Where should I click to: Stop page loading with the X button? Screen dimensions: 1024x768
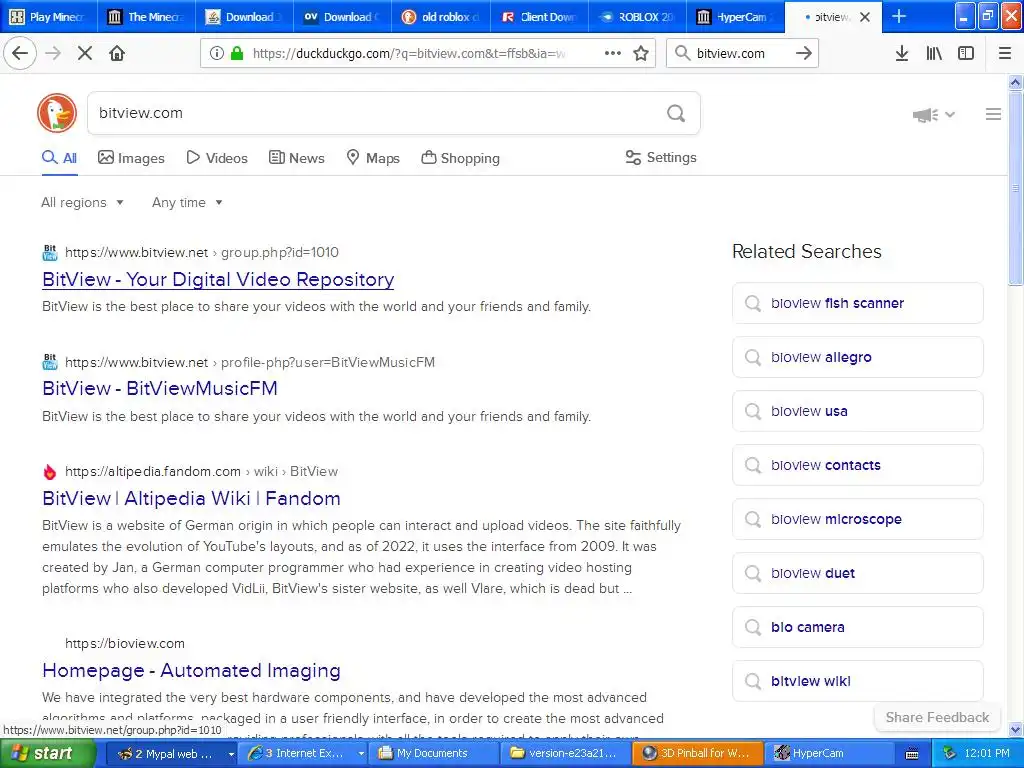pos(85,53)
